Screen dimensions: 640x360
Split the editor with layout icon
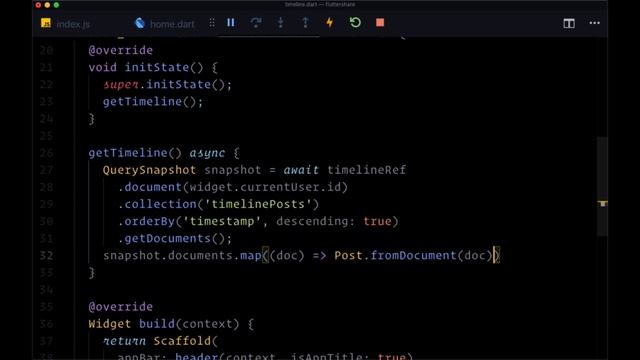[x=569, y=23]
